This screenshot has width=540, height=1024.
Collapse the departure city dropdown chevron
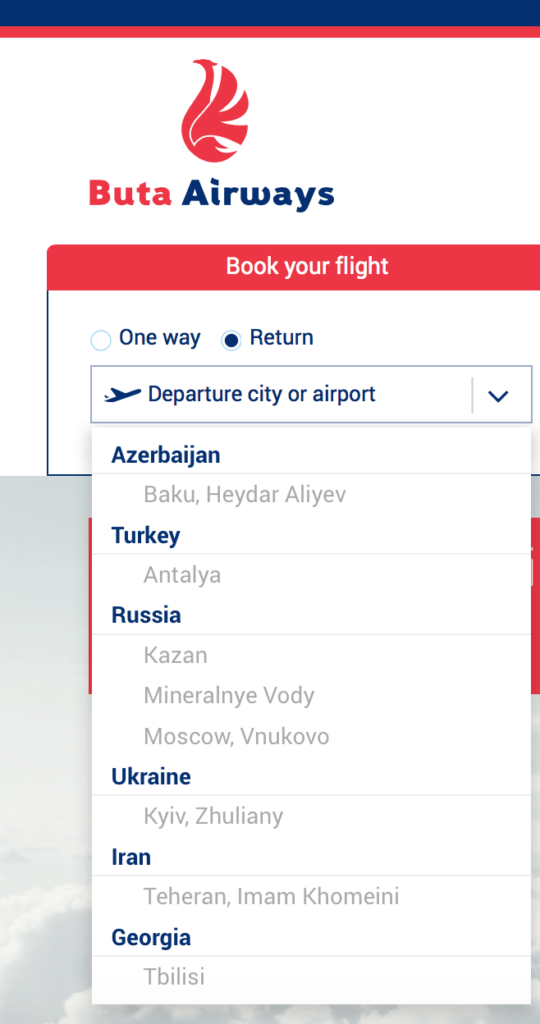(498, 395)
